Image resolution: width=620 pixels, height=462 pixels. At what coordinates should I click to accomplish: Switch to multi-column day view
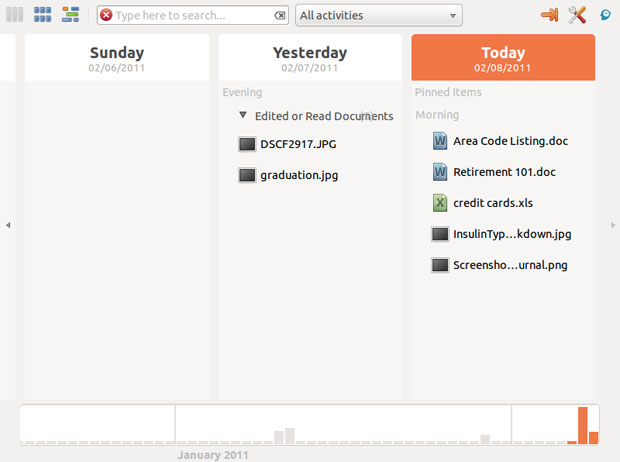[x=15, y=15]
